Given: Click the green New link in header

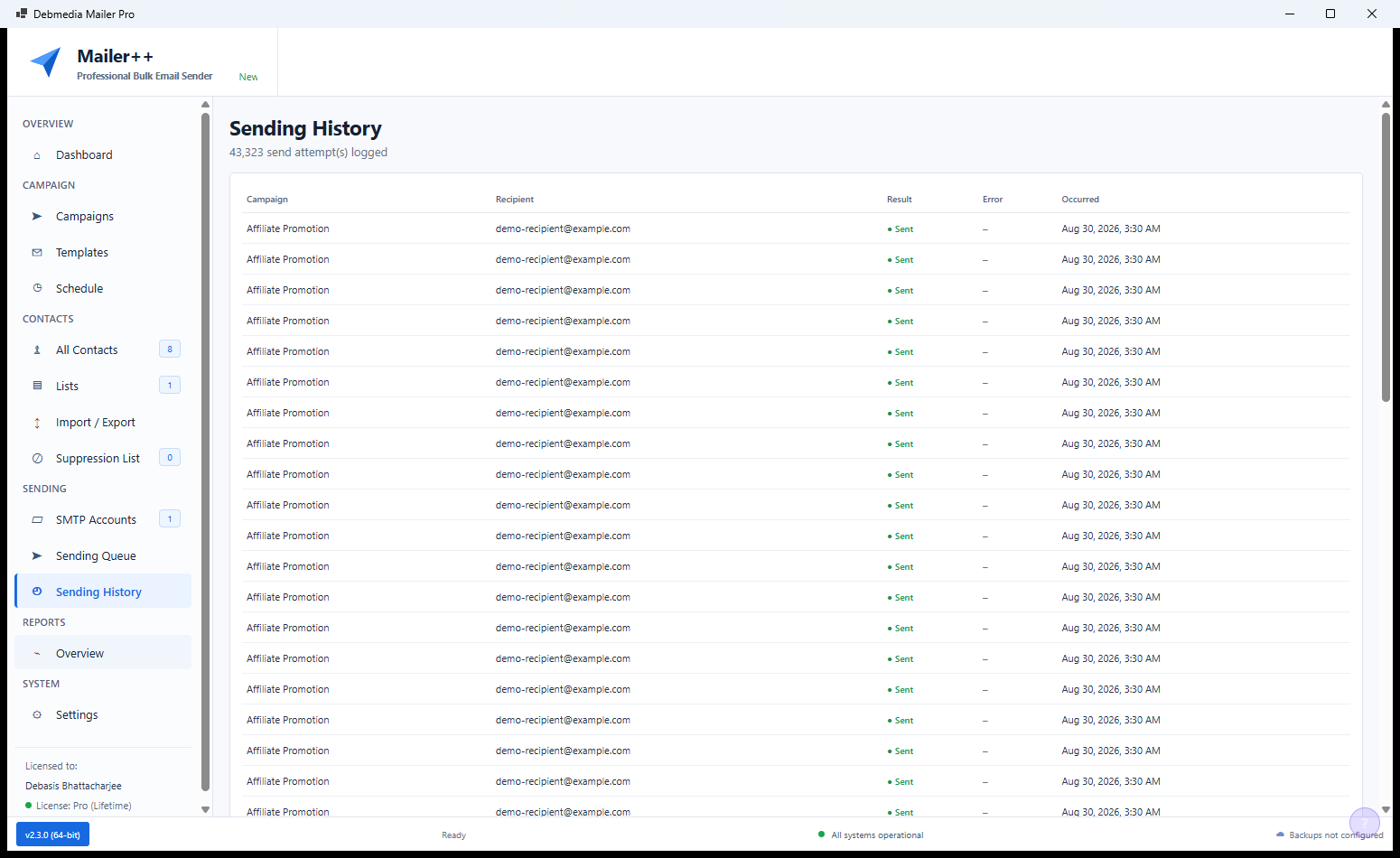Looking at the screenshot, I should point(248,78).
